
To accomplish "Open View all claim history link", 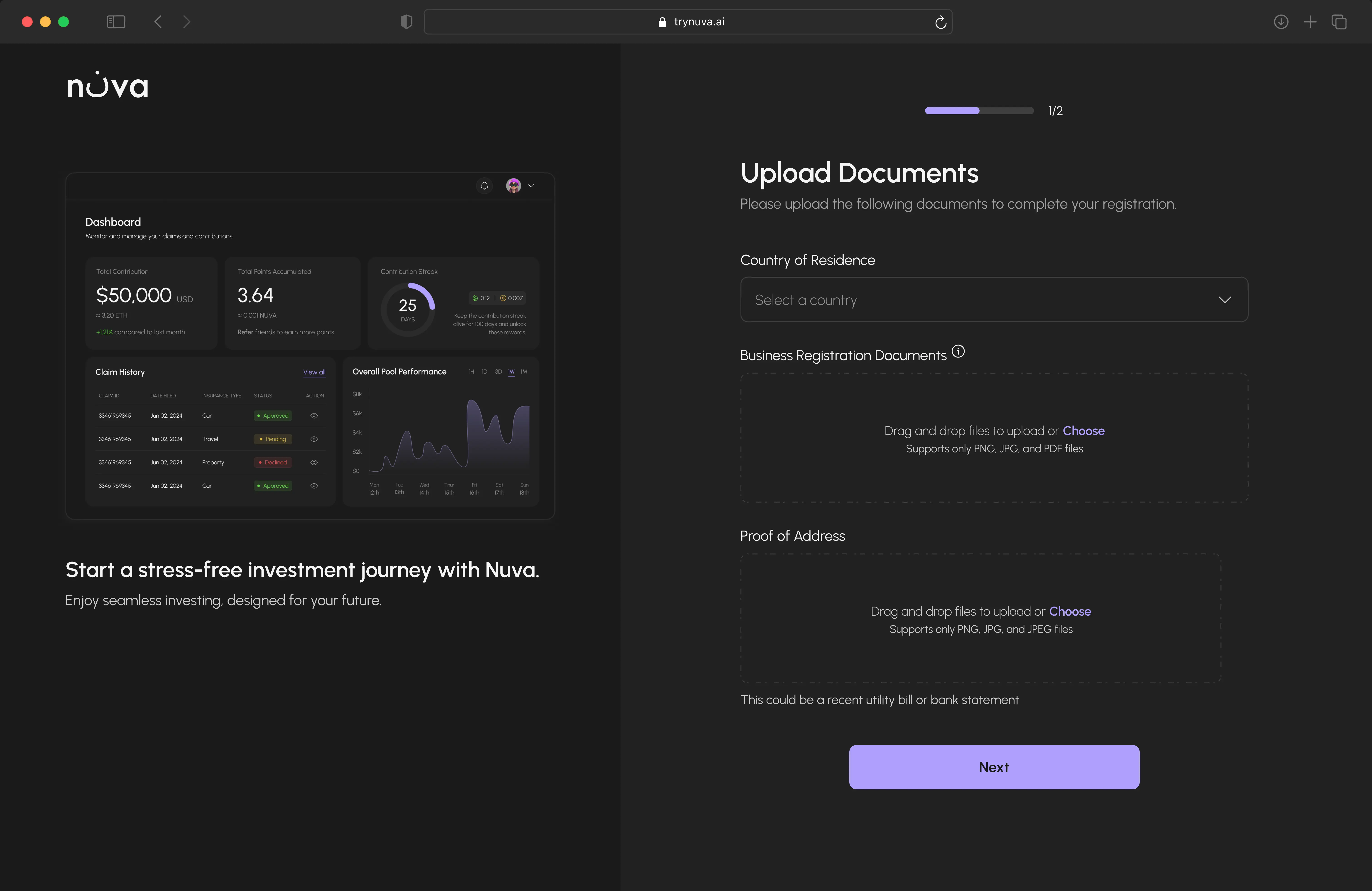I will click(314, 372).
